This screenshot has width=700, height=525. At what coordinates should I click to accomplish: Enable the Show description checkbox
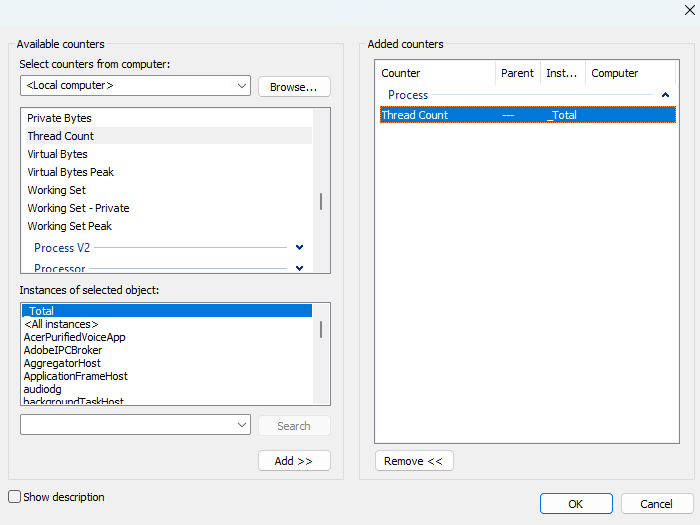(15, 497)
